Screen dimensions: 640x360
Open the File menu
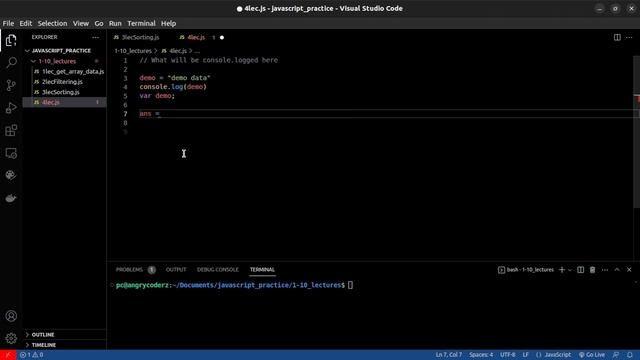coord(8,23)
